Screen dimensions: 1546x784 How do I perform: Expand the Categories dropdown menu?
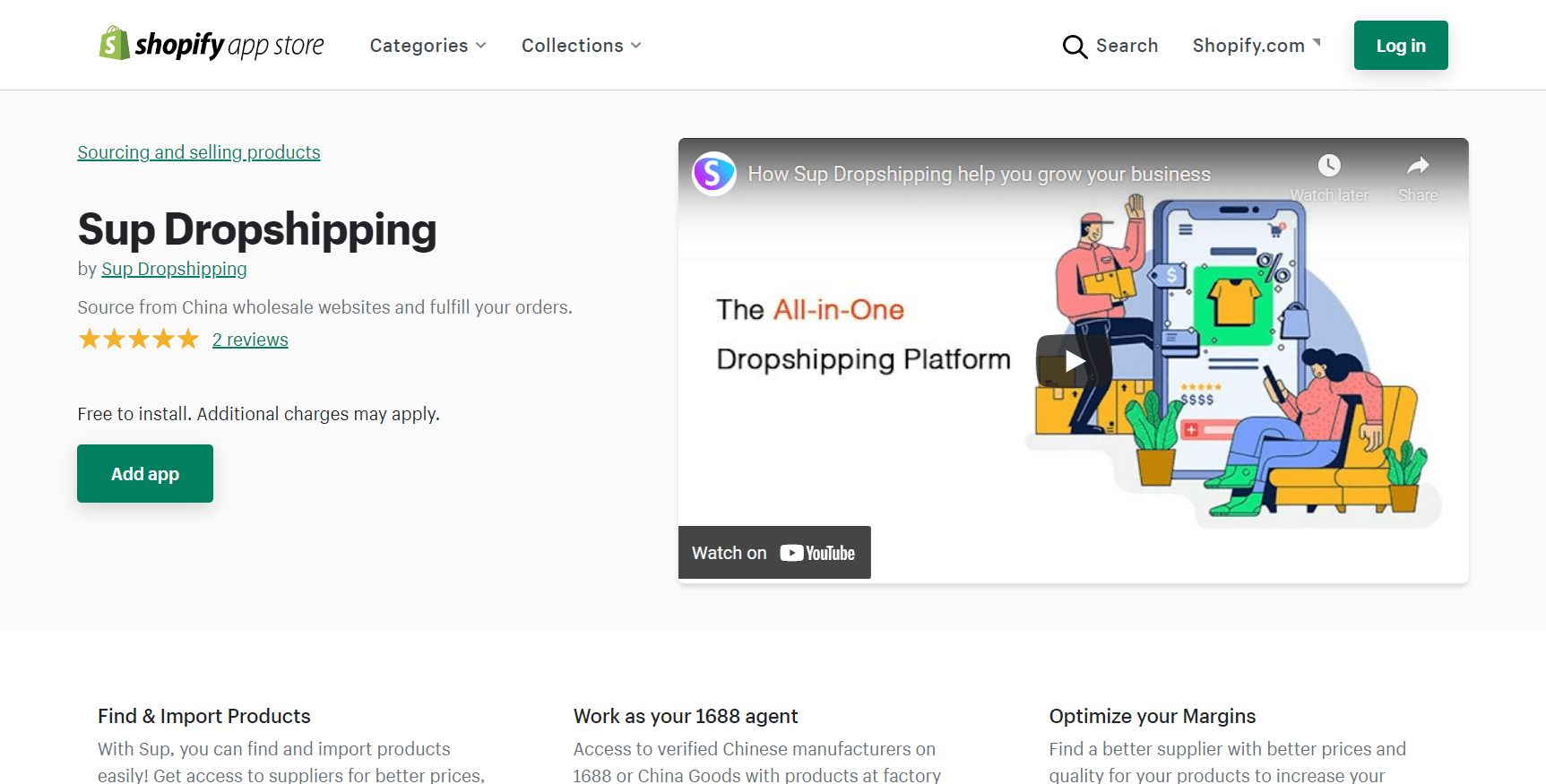tap(428, 46)
